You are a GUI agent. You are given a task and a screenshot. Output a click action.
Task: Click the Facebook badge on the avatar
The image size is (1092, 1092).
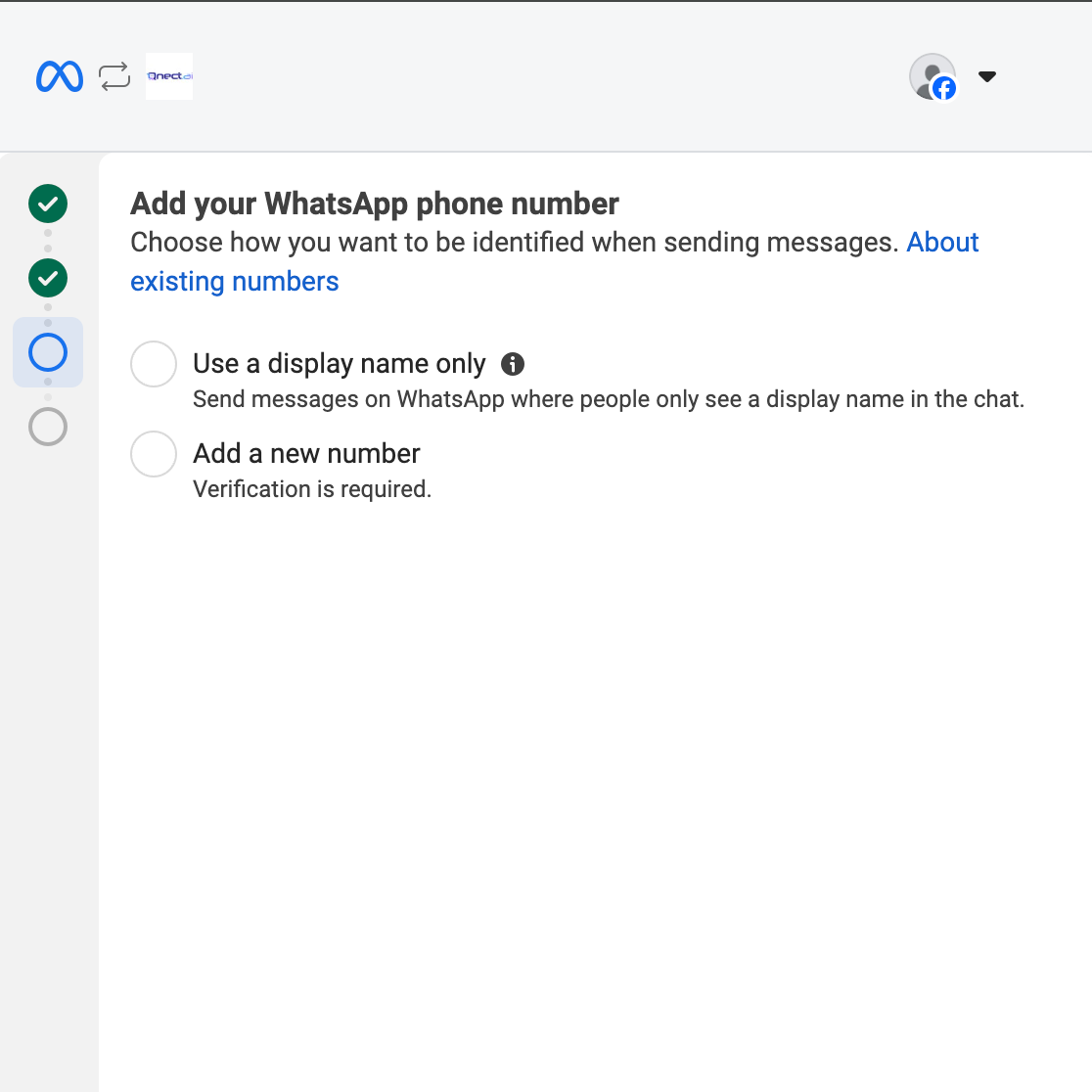(x=944, y=88)
